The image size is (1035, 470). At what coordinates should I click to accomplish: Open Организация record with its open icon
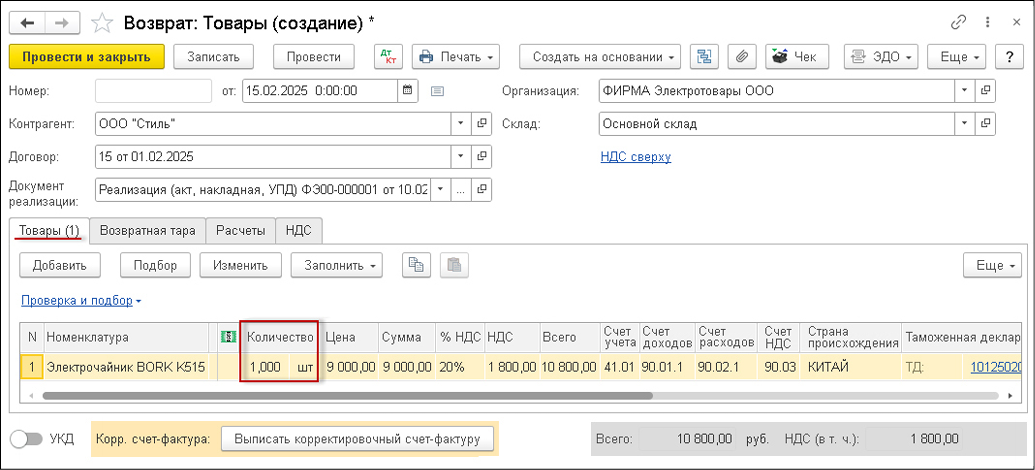986,91
